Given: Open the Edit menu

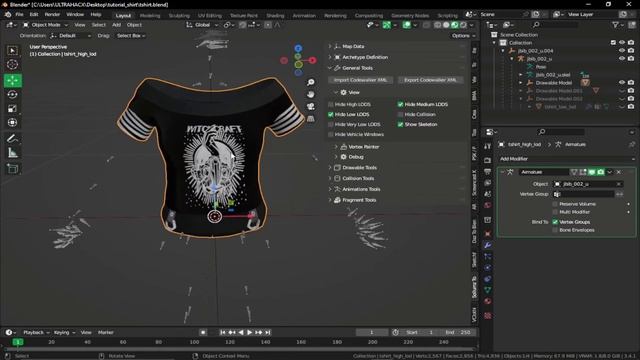Looking at the screenshot, I should (34, 14).
